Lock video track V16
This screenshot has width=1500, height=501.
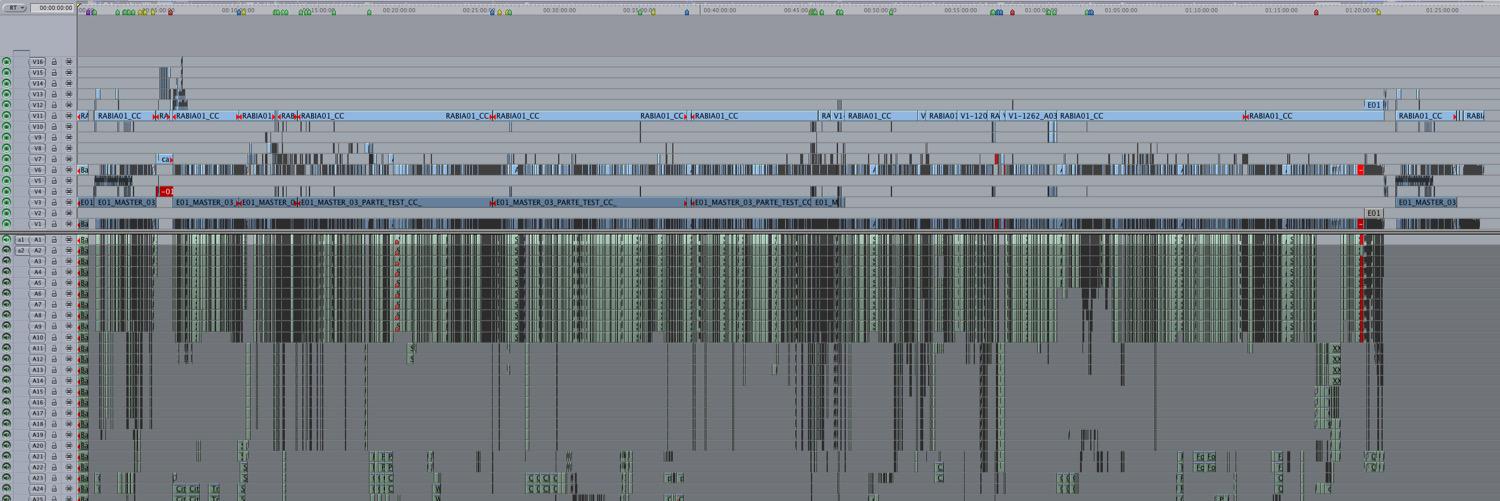pos(55,62)
